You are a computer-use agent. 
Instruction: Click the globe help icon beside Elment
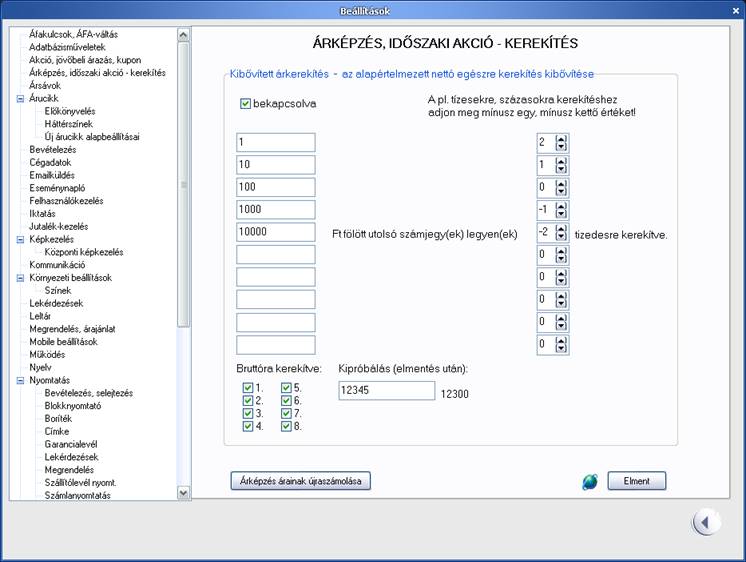click(x=590, y=482)
